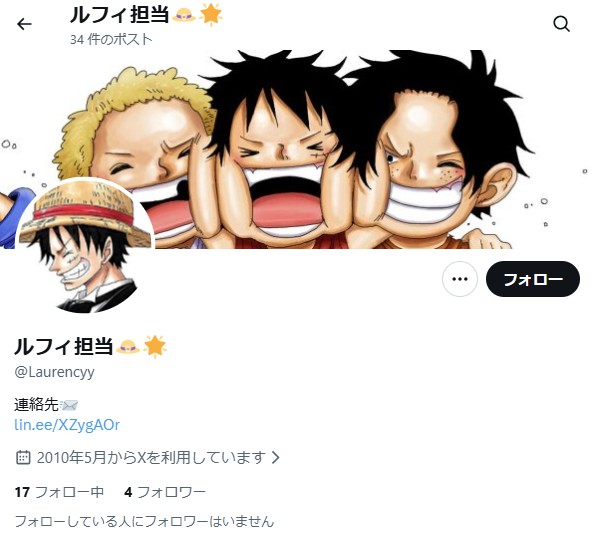Click the back arrow icon

pos(24,24)
